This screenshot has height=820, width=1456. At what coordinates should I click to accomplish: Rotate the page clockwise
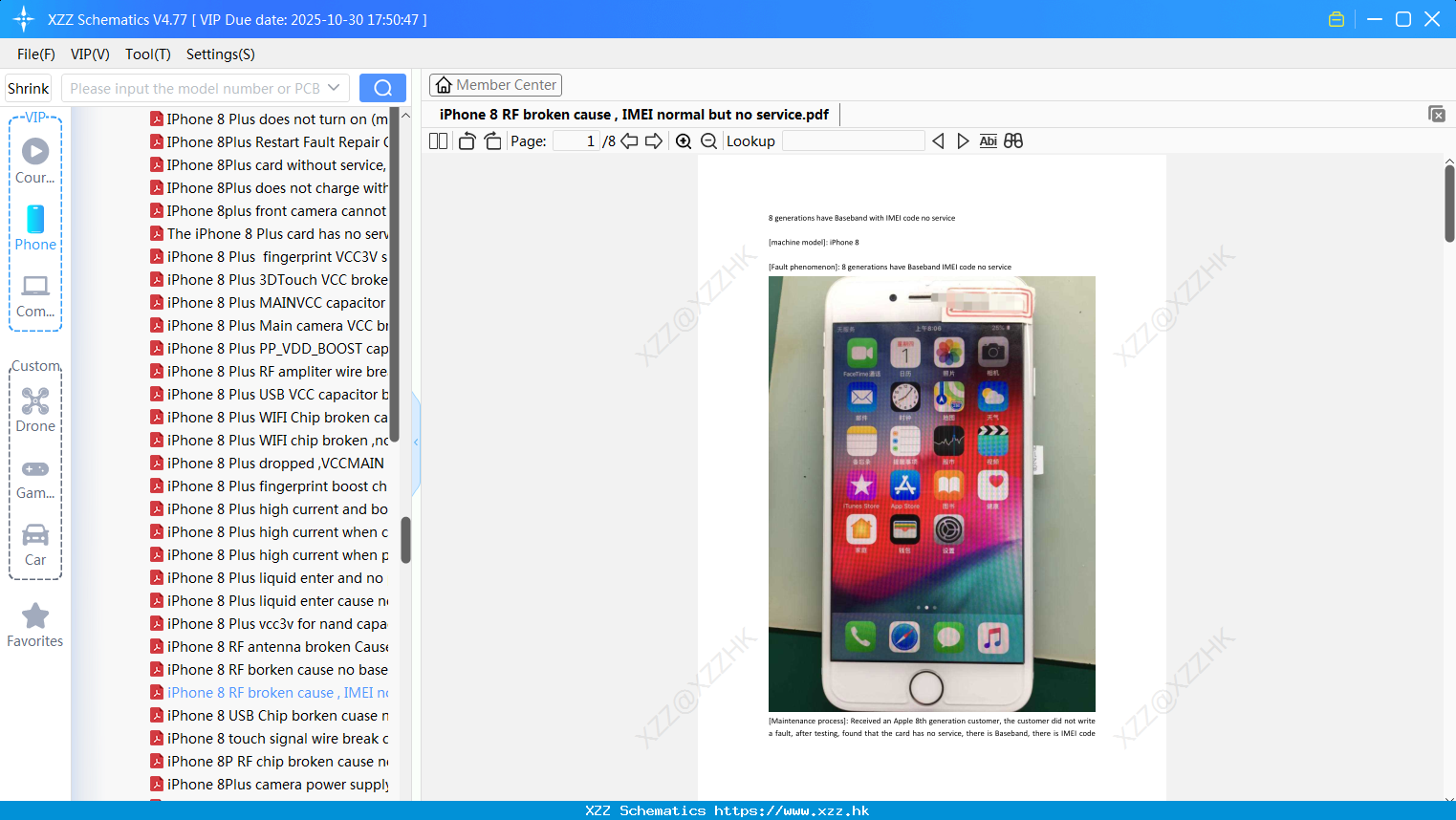pyautogui.click(x=492, y=141)
